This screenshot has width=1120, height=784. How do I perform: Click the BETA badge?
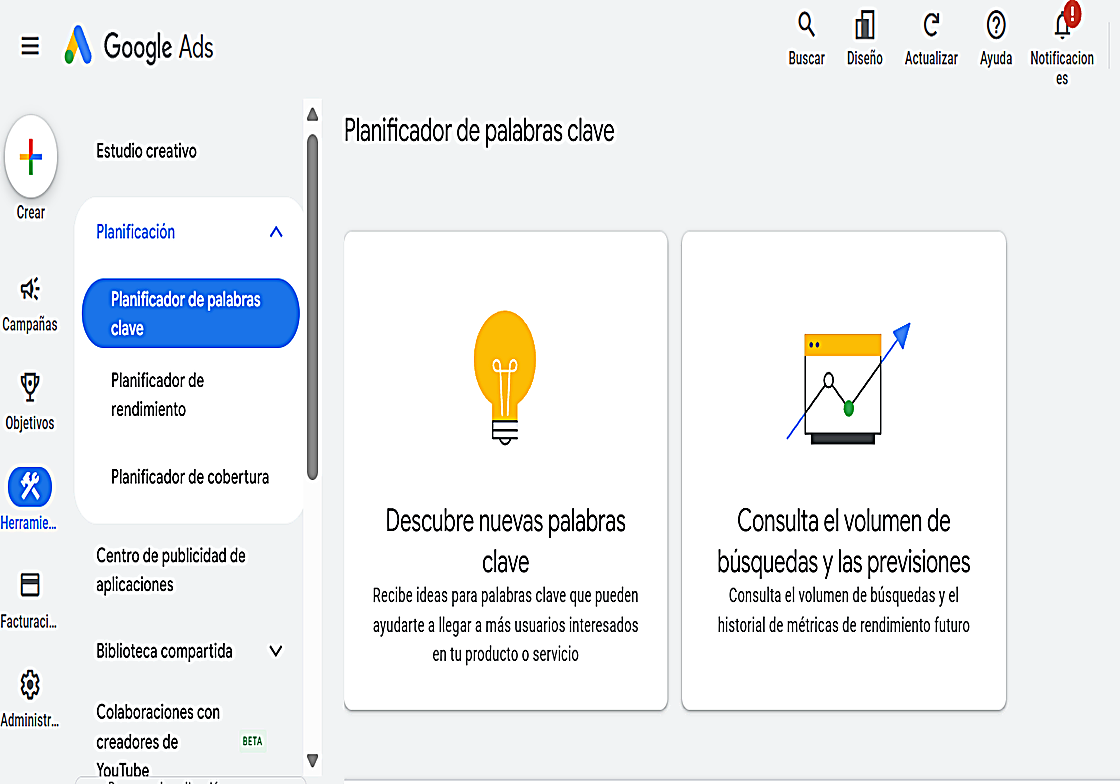252,741
